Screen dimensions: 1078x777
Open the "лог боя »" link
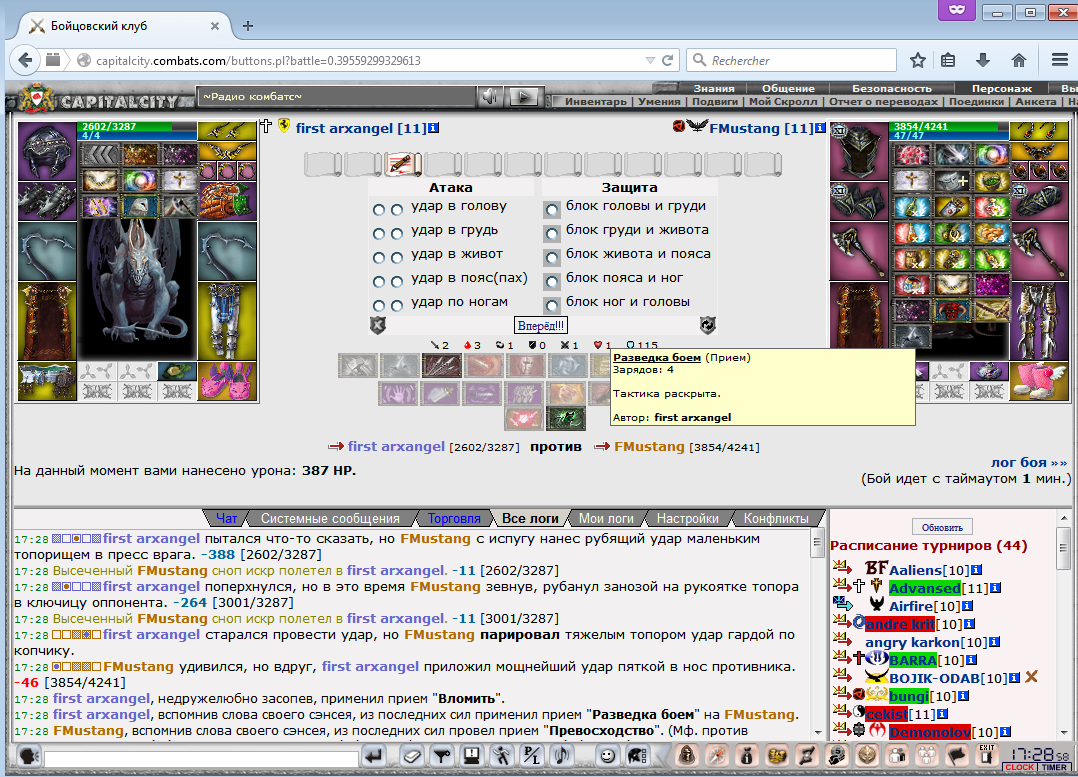tap(1028, 462)
